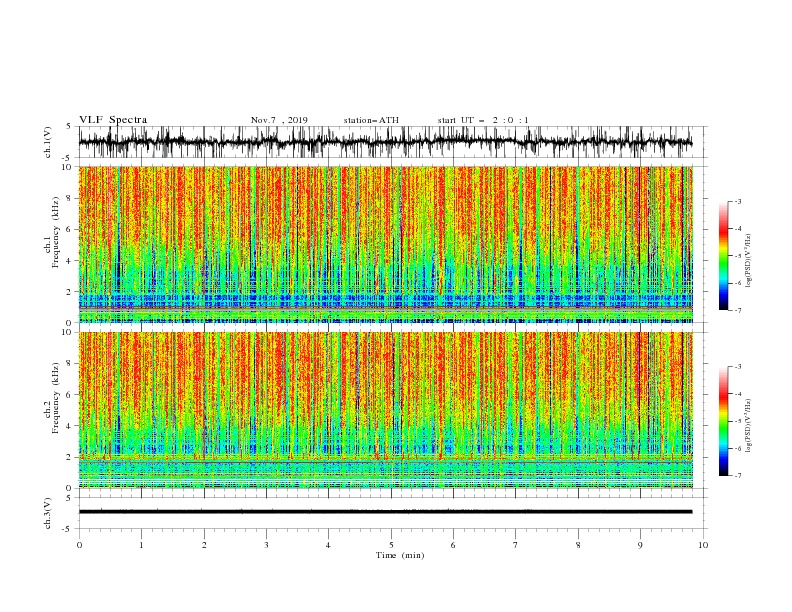Click time axis tick label '3'

(266, 545)
